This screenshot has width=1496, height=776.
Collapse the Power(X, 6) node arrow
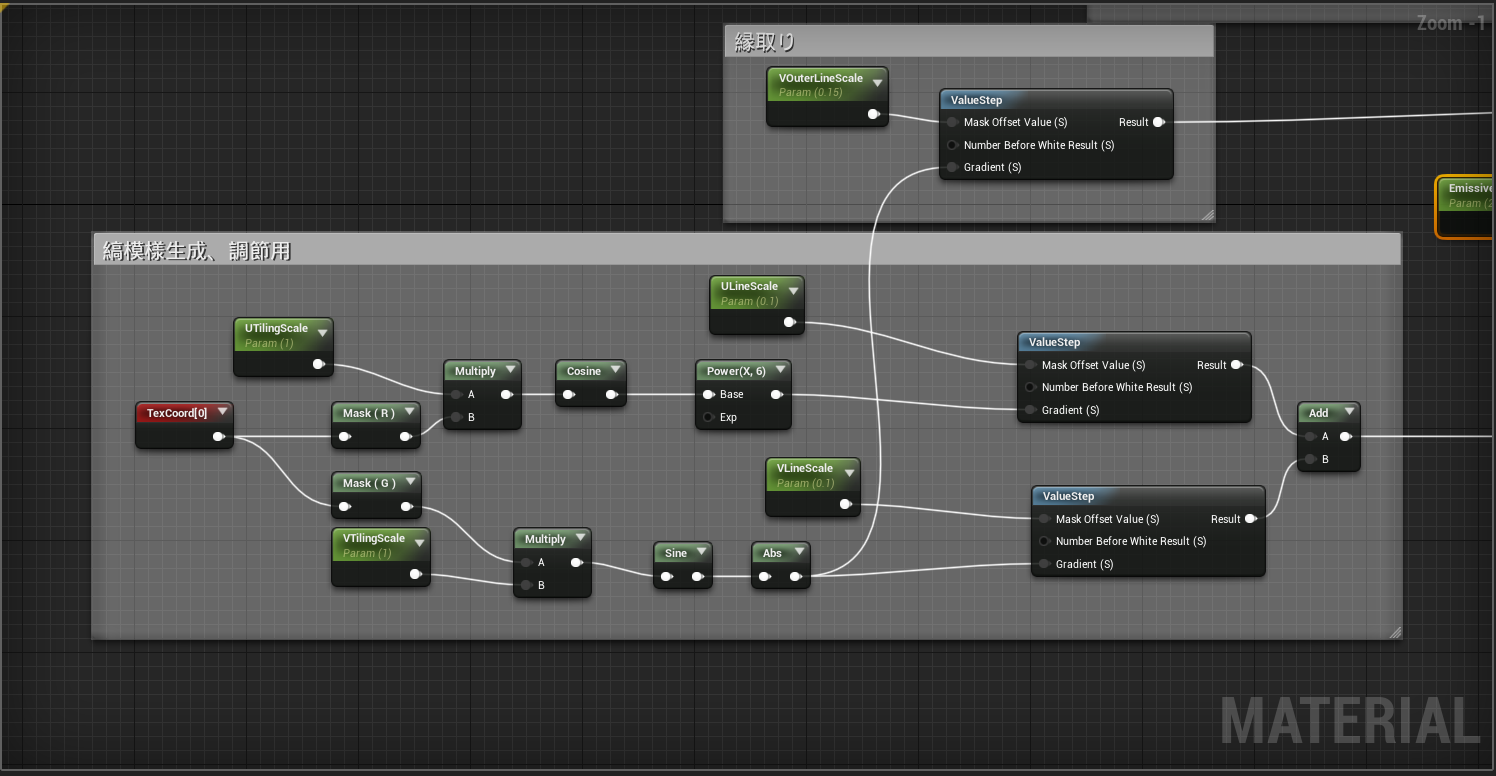780,370
